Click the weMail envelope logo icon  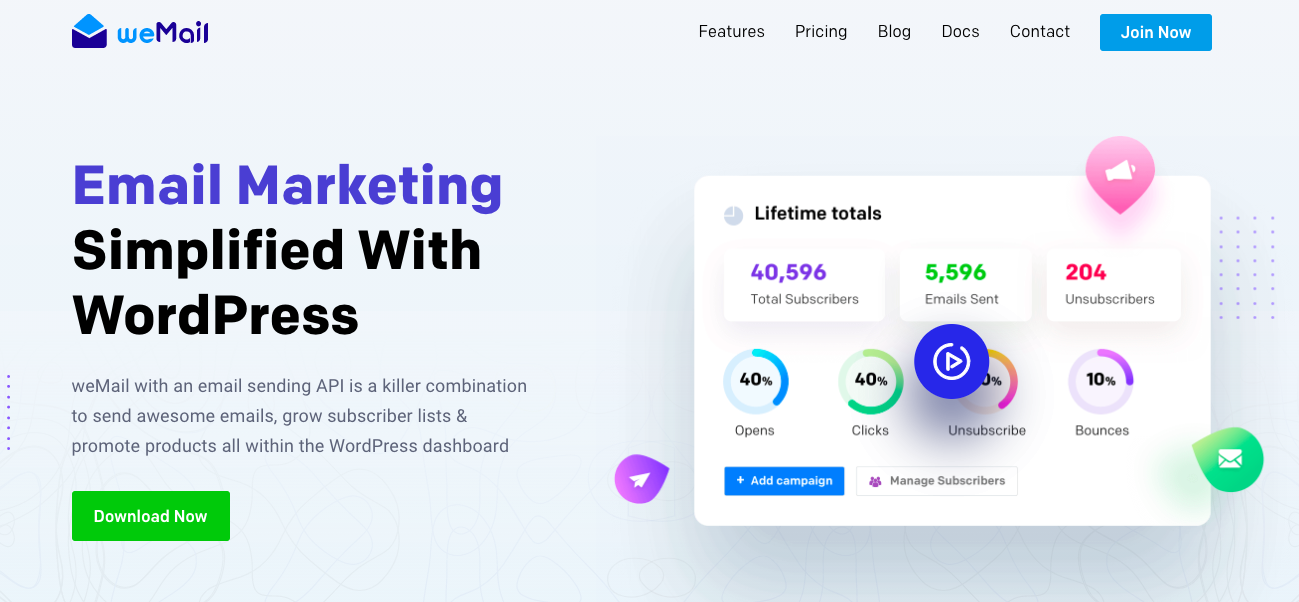click(x=89, y=31)
